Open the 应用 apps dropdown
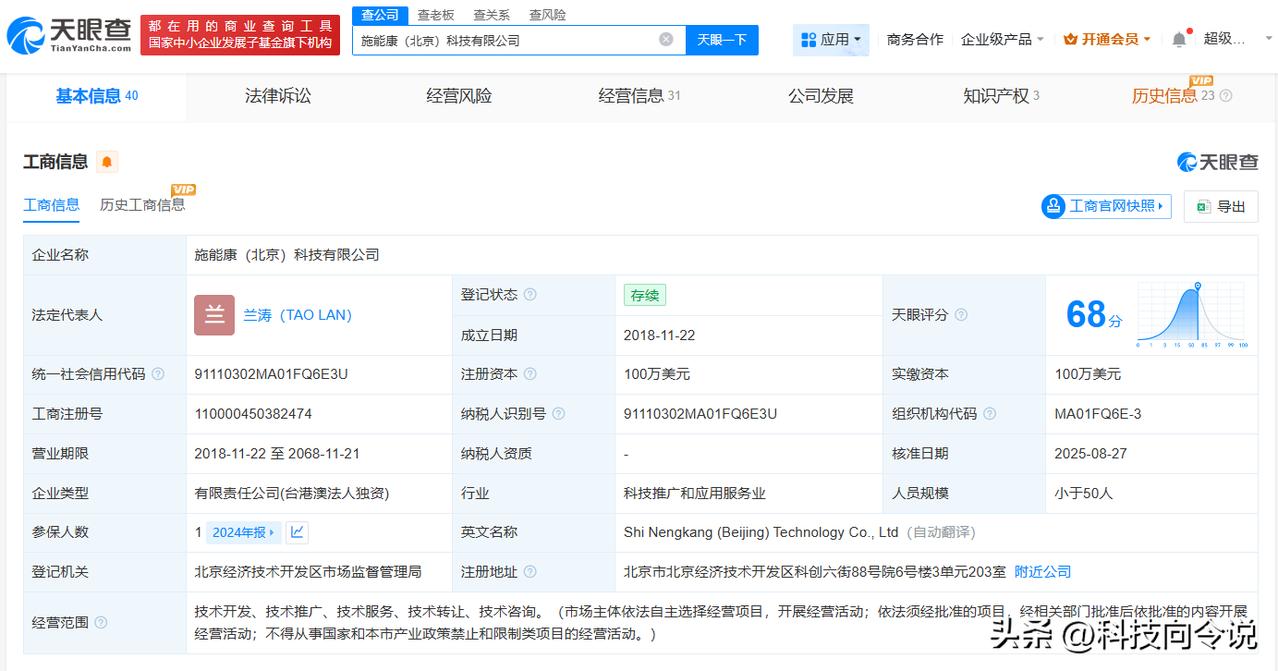 (x=831, y=40)
